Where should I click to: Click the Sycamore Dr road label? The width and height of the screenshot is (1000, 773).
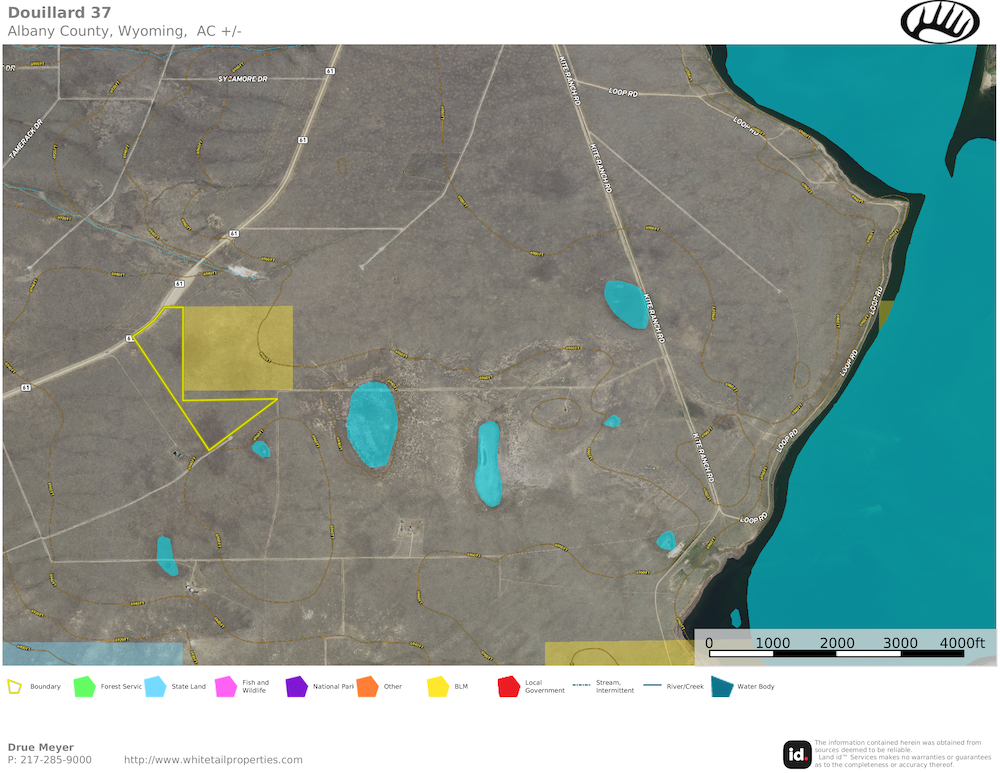tap(244, 78)
